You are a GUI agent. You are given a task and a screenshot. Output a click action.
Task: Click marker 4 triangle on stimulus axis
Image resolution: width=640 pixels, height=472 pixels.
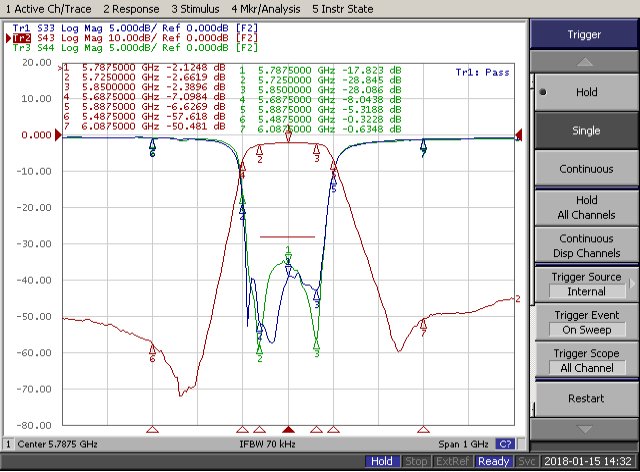pos(242,430)
